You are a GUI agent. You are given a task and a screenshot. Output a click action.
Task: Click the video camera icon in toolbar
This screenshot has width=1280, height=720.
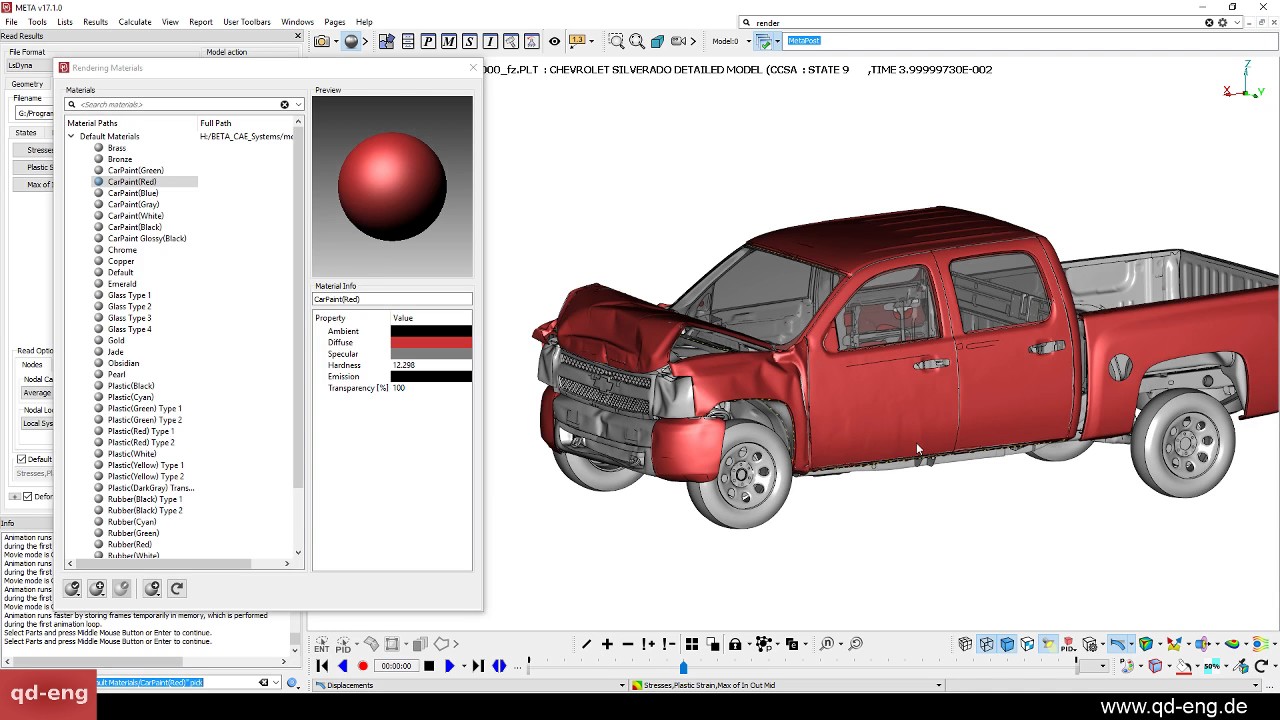point(679,41)
